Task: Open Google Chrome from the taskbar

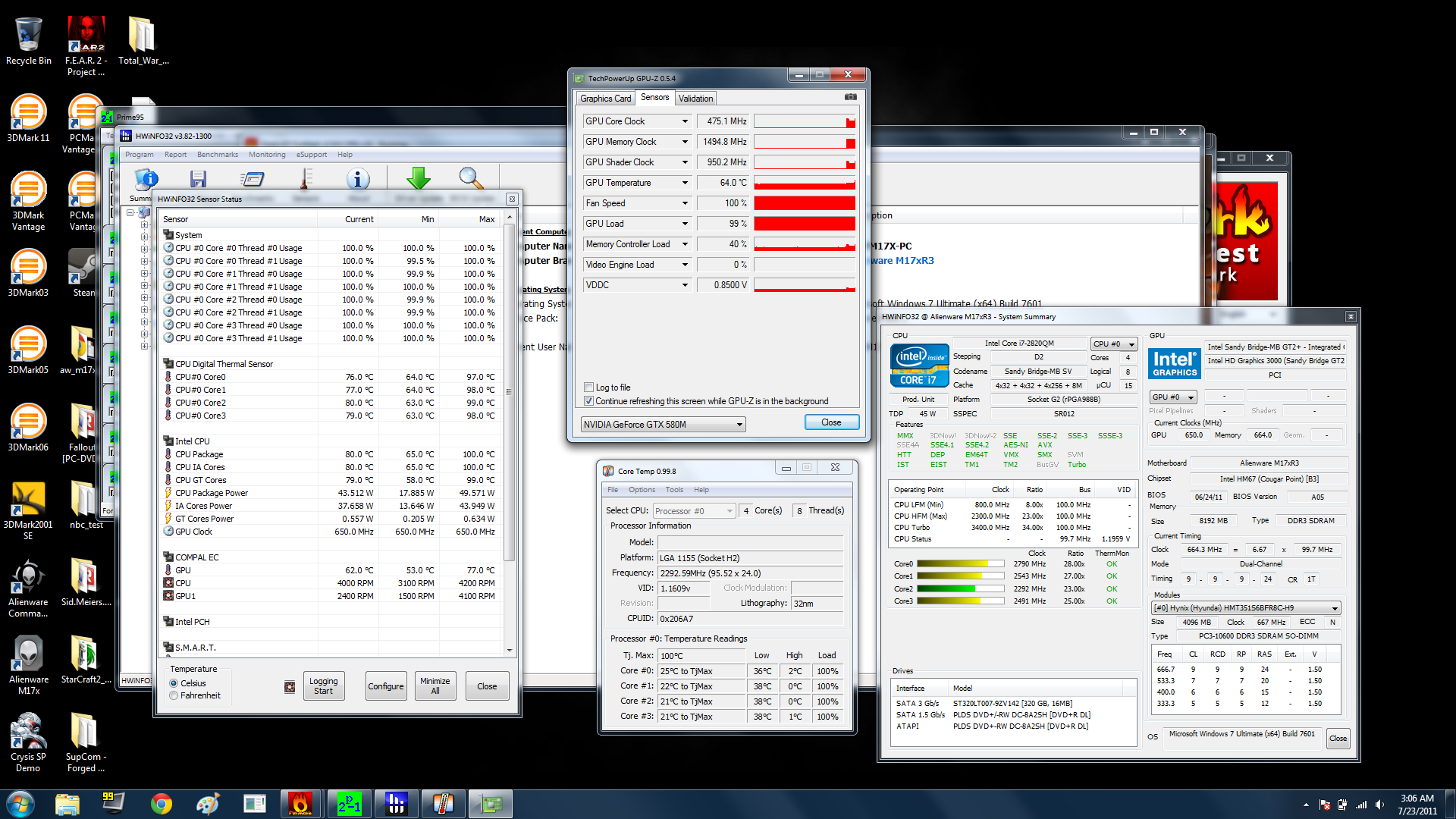Action: tap(161, 804)
